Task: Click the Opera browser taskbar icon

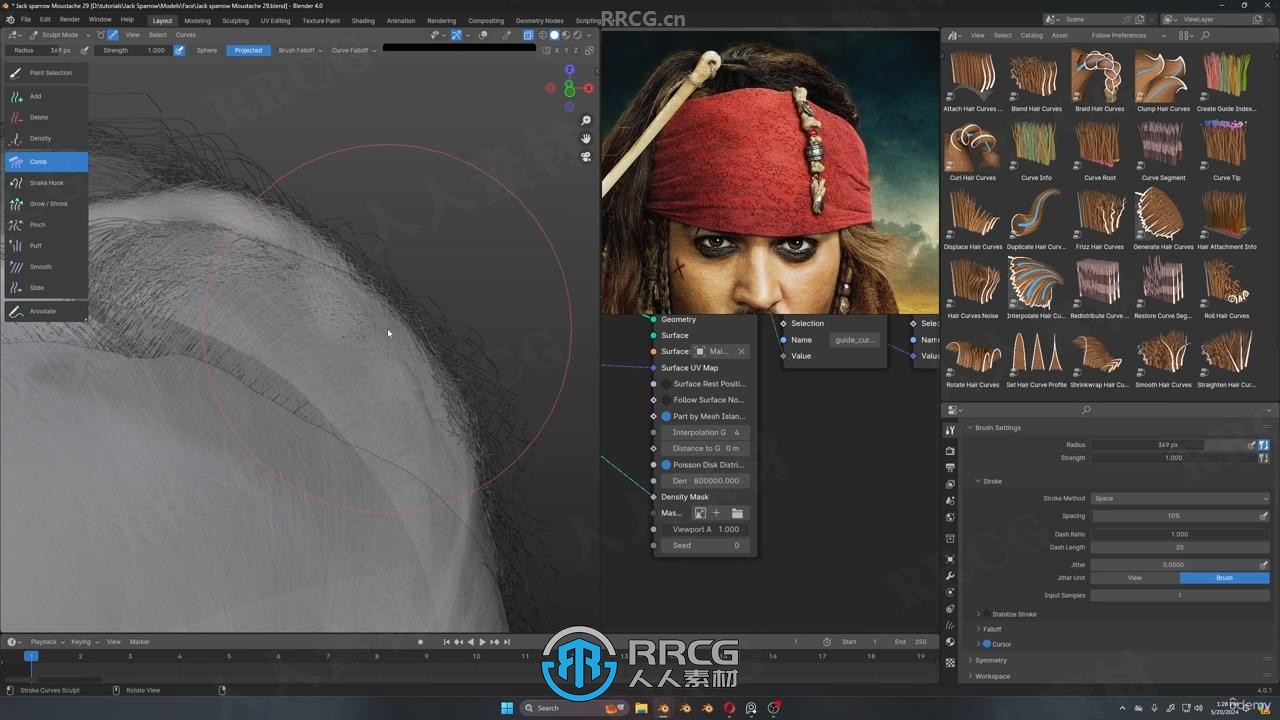Action: [729, 708]
